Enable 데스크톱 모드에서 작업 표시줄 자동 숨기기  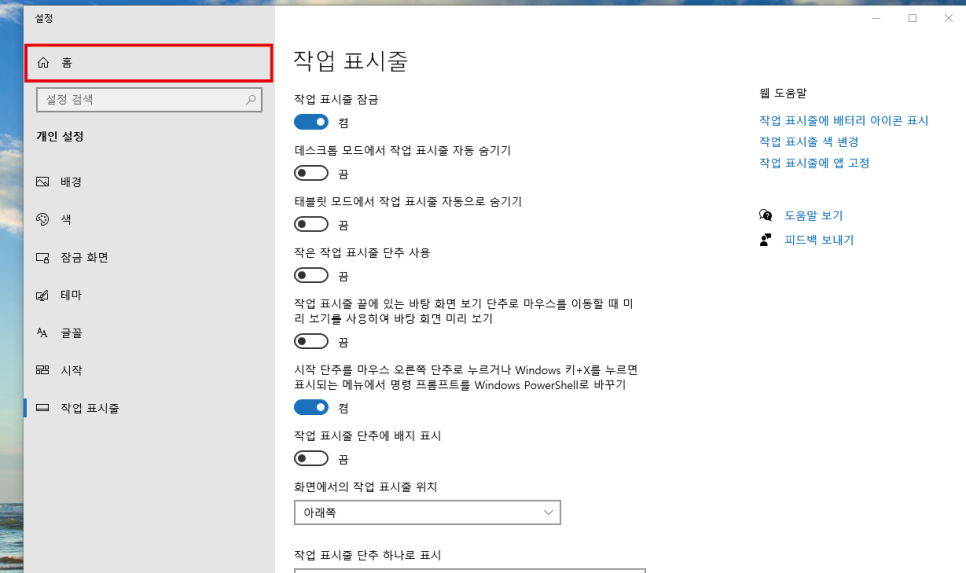(311, 173)
